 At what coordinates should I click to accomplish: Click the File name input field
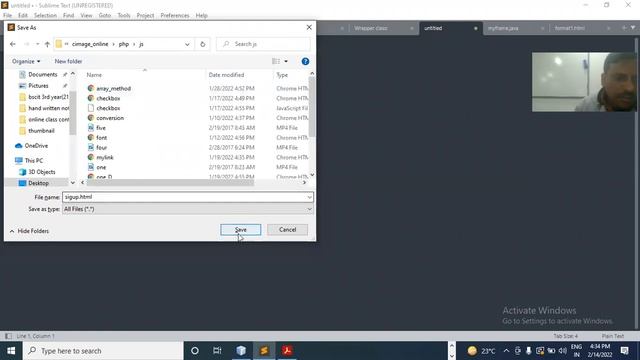[x=185, y=197]
